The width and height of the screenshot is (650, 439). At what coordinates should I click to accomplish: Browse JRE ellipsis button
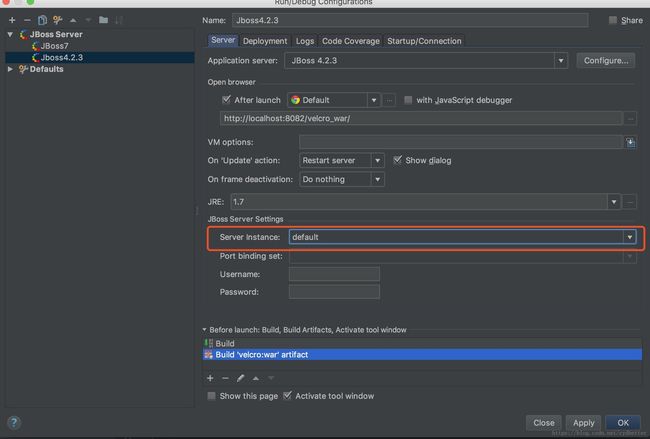630,202
